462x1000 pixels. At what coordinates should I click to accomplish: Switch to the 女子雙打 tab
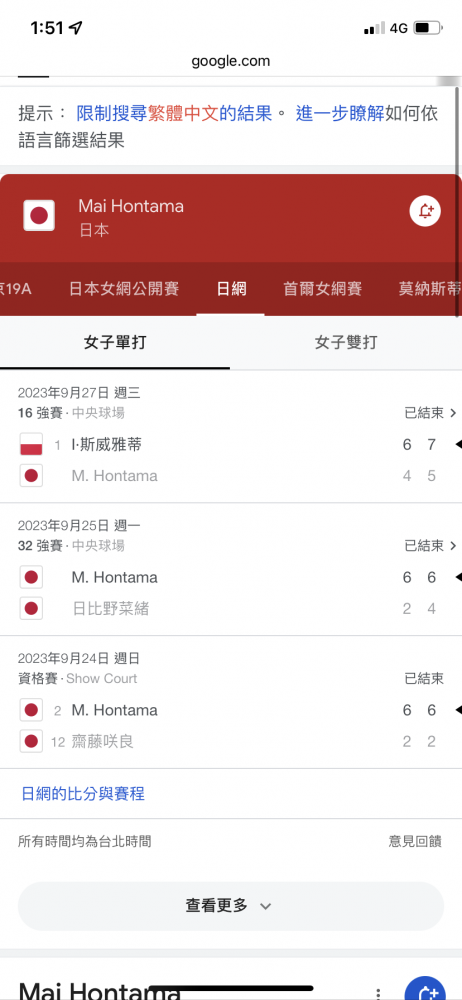pos(346,342)
